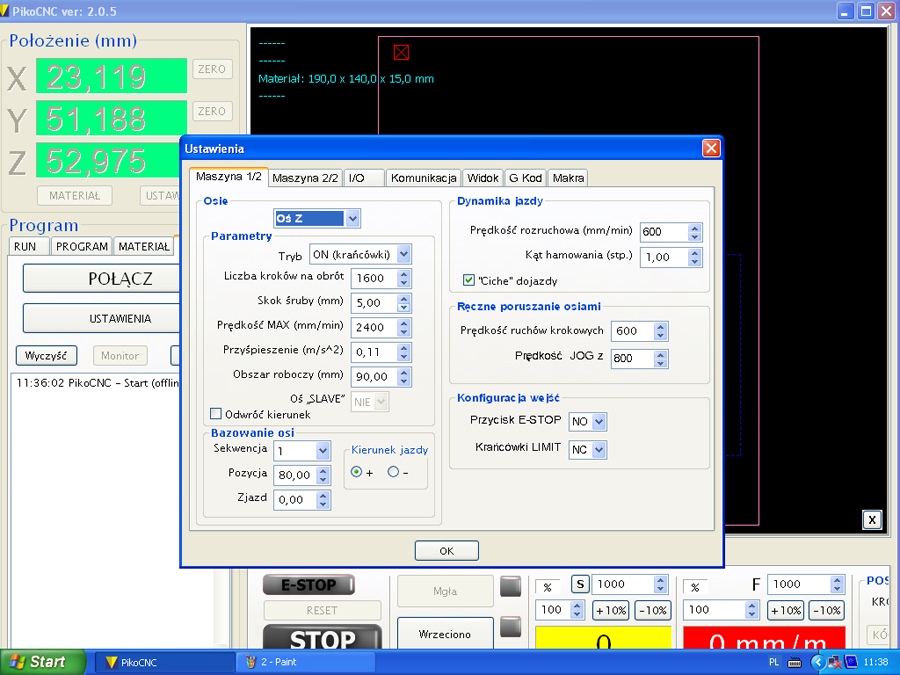Switch to PikoCNC taskbar item
This screenshot has width=900, height=675.
[164, 662]
